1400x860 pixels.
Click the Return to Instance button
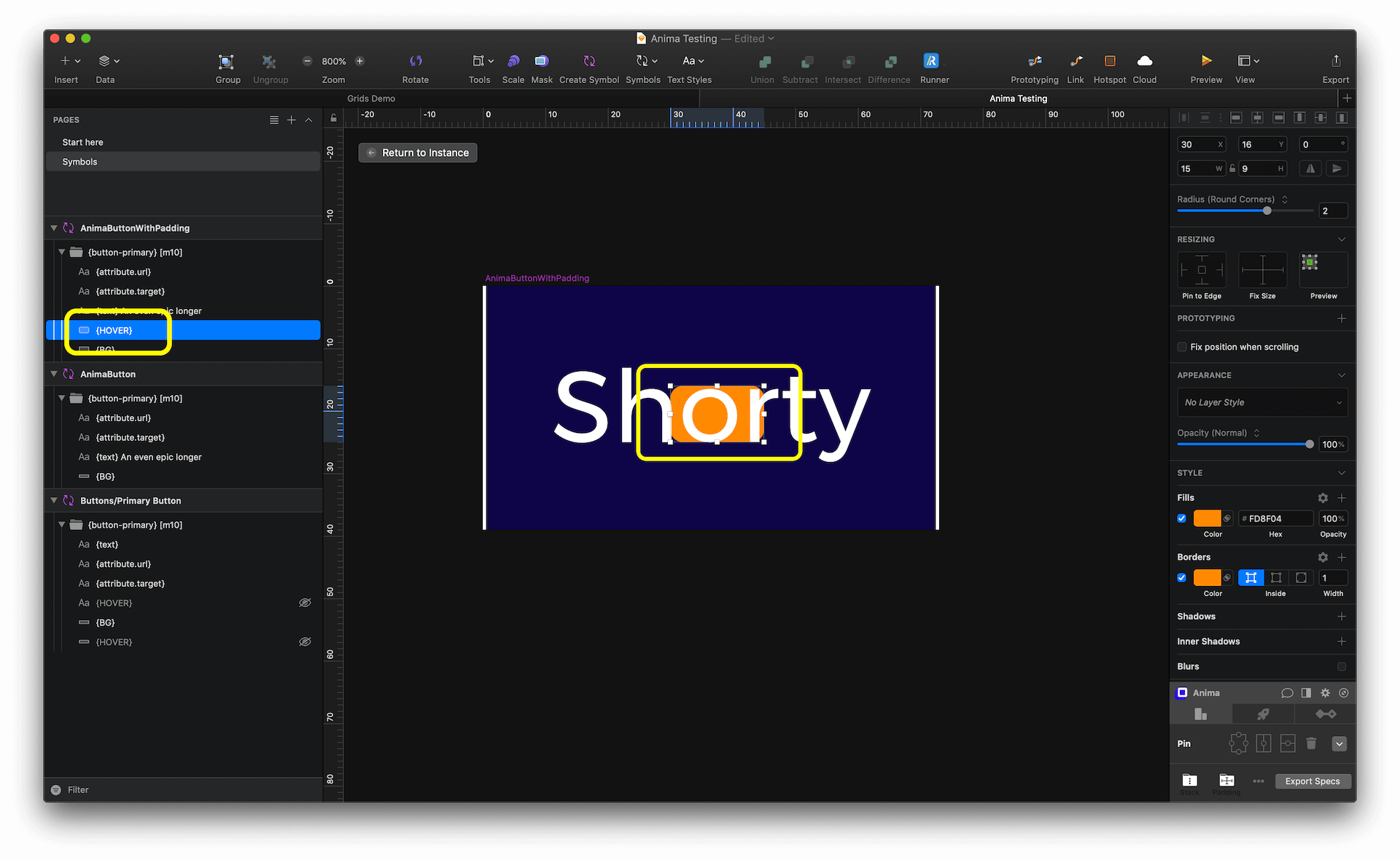[x=417, y=152]
